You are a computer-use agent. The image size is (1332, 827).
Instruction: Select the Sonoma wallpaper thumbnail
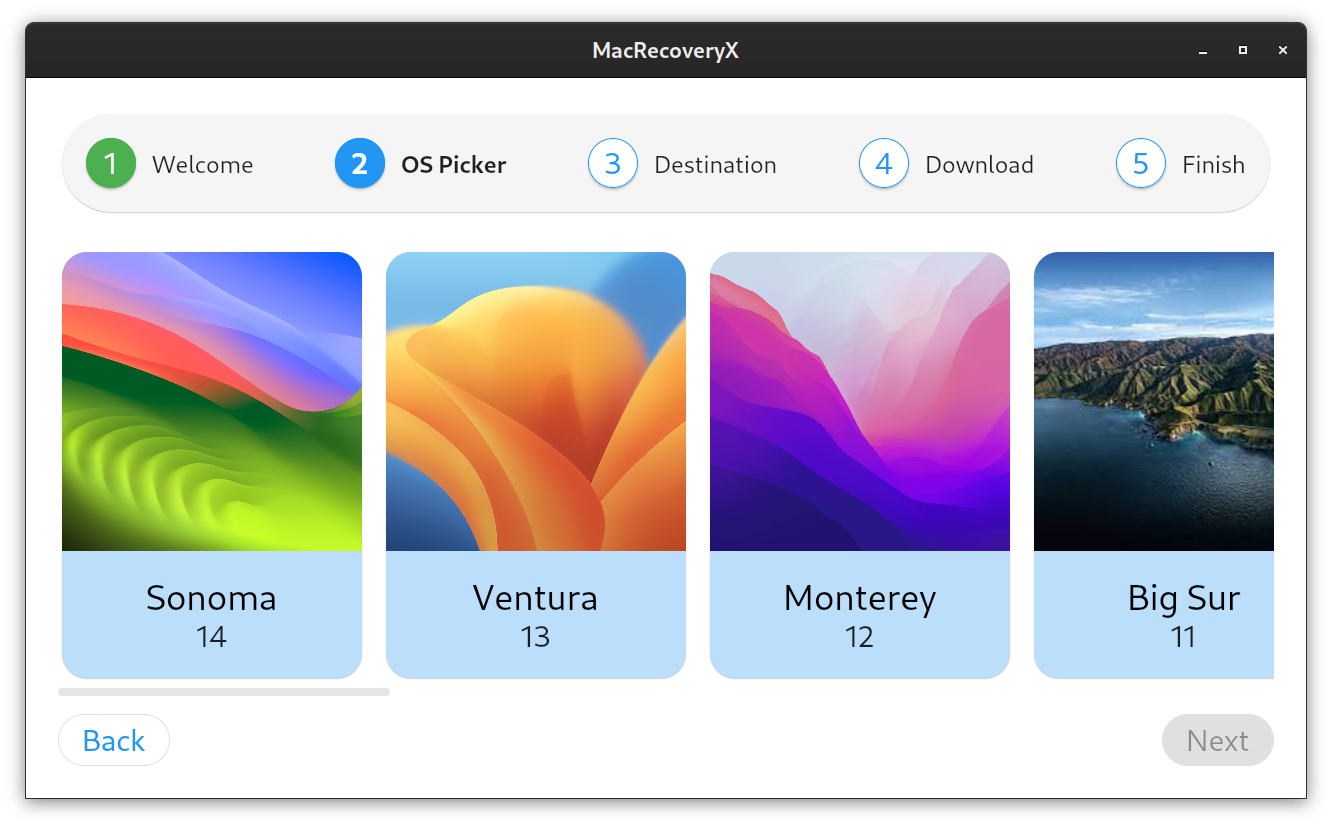(x=212, y=401)
